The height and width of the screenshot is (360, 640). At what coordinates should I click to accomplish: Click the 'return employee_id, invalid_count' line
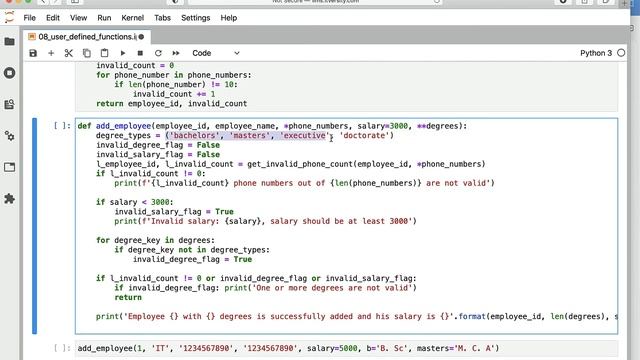point(171,104)
